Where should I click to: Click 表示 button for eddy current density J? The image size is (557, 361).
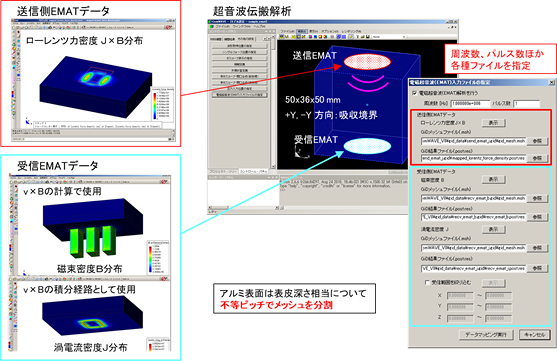493,230
